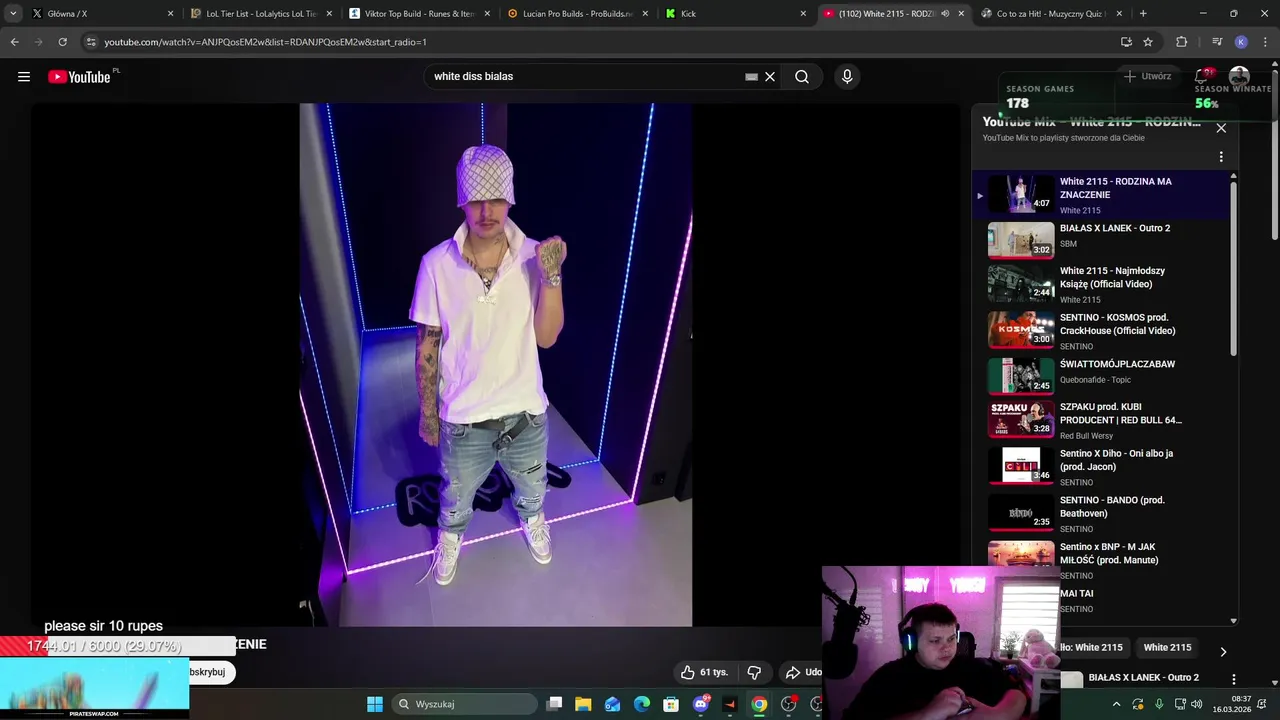This screenshot has width=1280, height=720.
Task: Bookmark this page with the star icon
Action: 1148,42
